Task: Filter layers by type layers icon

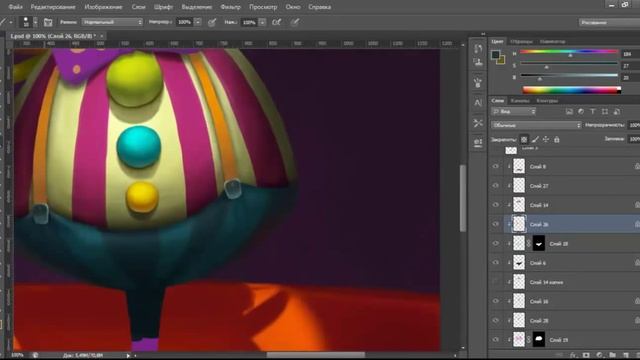Action: point(593,111)
